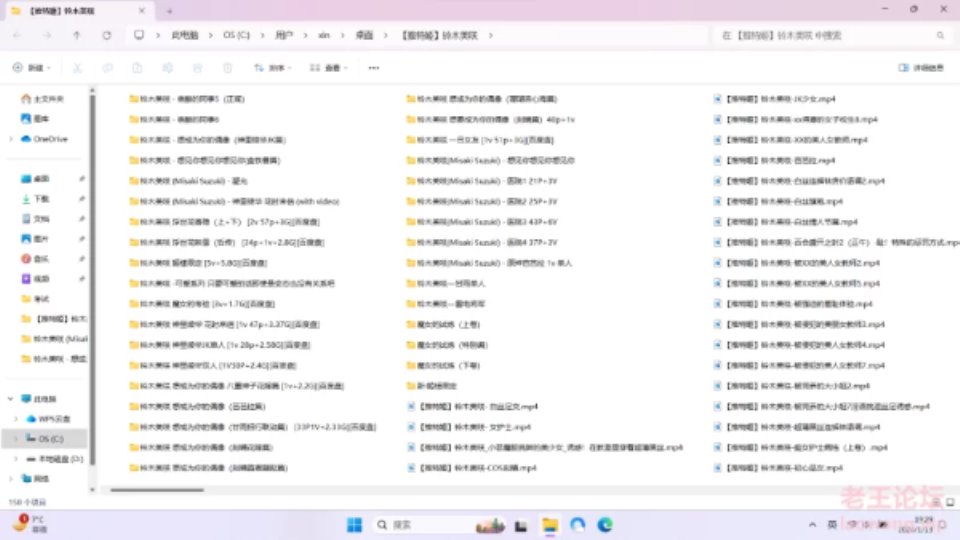The width and height of the screenshot is (960, 540).
Task: Switch to large thumbnails via status bar
Action: [x=950, y=502]
